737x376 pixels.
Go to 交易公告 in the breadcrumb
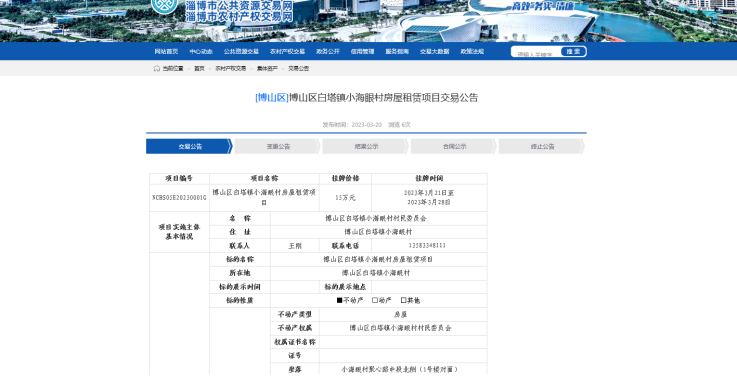298,69
